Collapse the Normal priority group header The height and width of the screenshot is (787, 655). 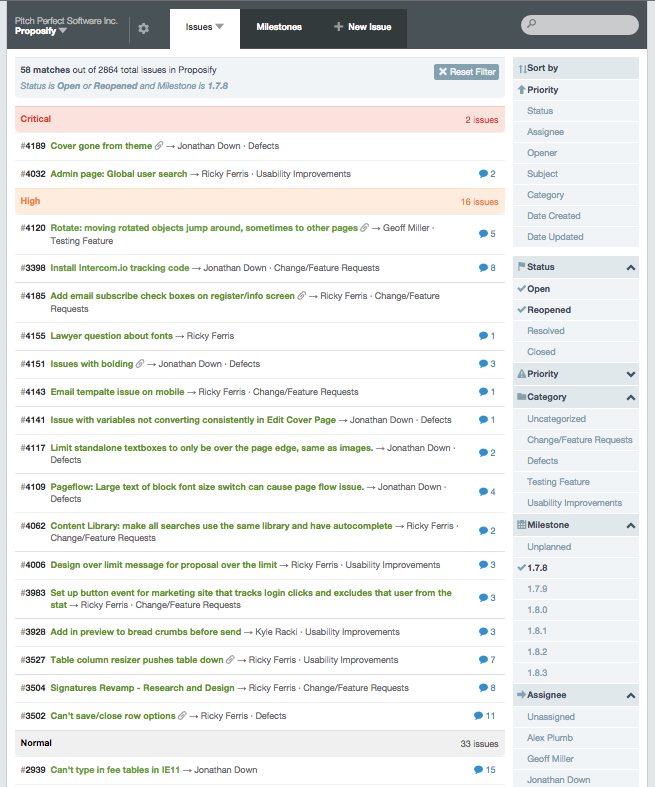[259, 743]
